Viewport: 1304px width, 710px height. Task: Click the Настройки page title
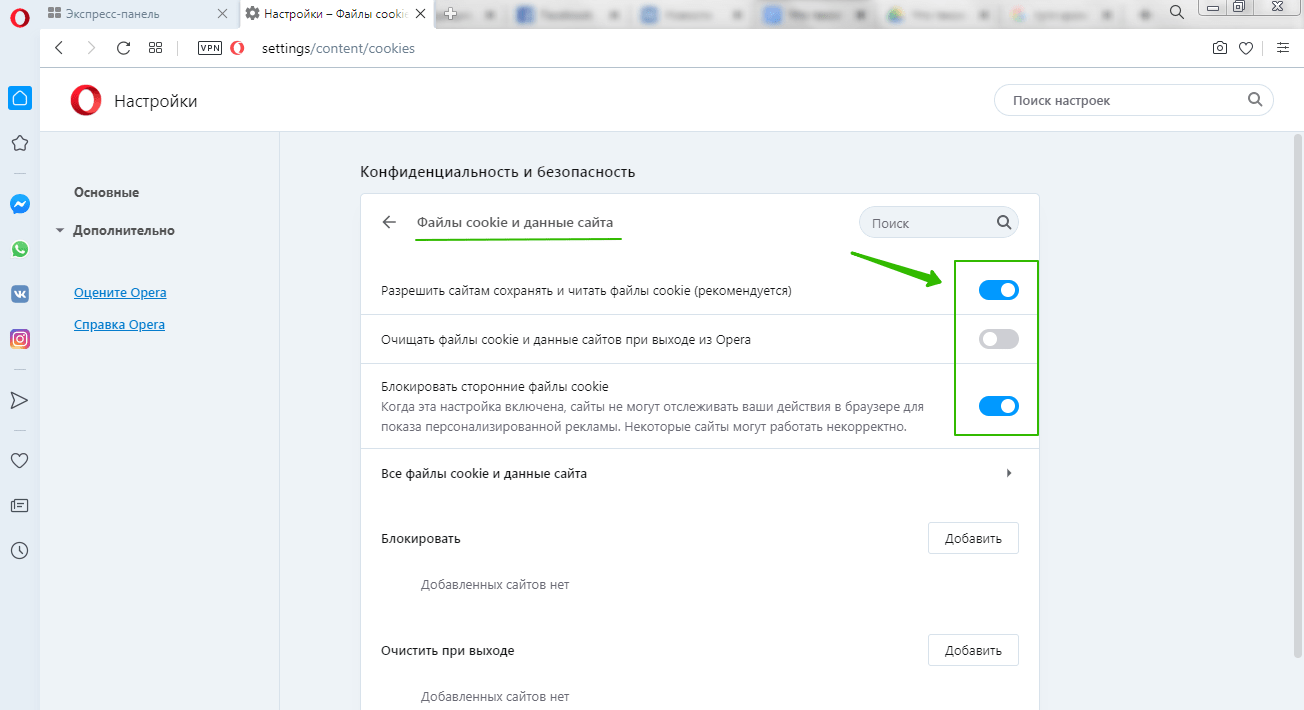click(155, 101)
